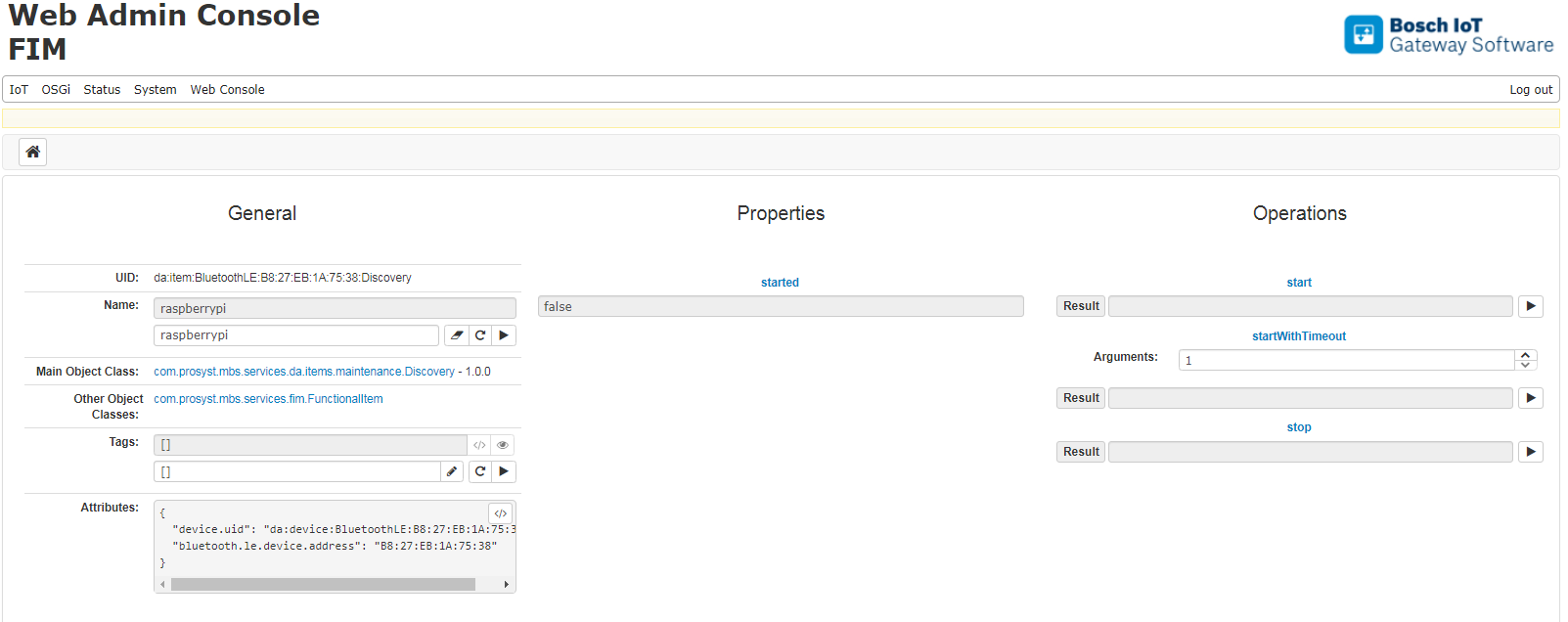This screenshot has width=1568, height=622.
Task: Go to the home page icon
Action: (32, 152)
